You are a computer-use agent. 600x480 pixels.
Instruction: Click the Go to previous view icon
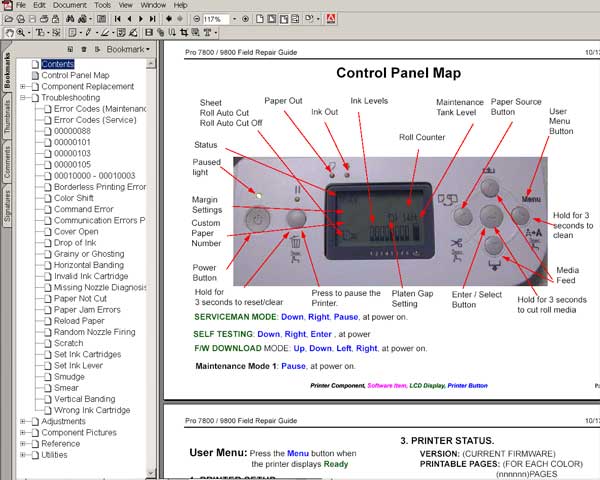coord(169,19)
